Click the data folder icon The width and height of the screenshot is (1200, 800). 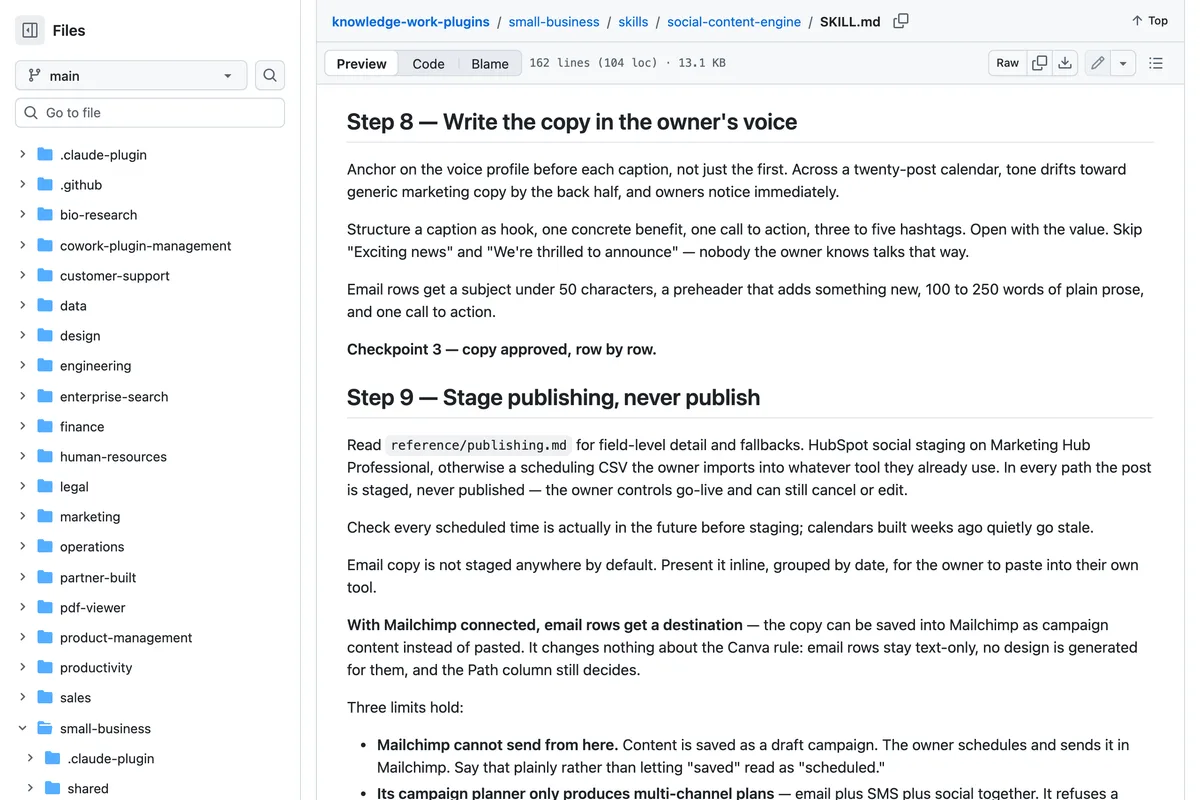pos(45,306)
